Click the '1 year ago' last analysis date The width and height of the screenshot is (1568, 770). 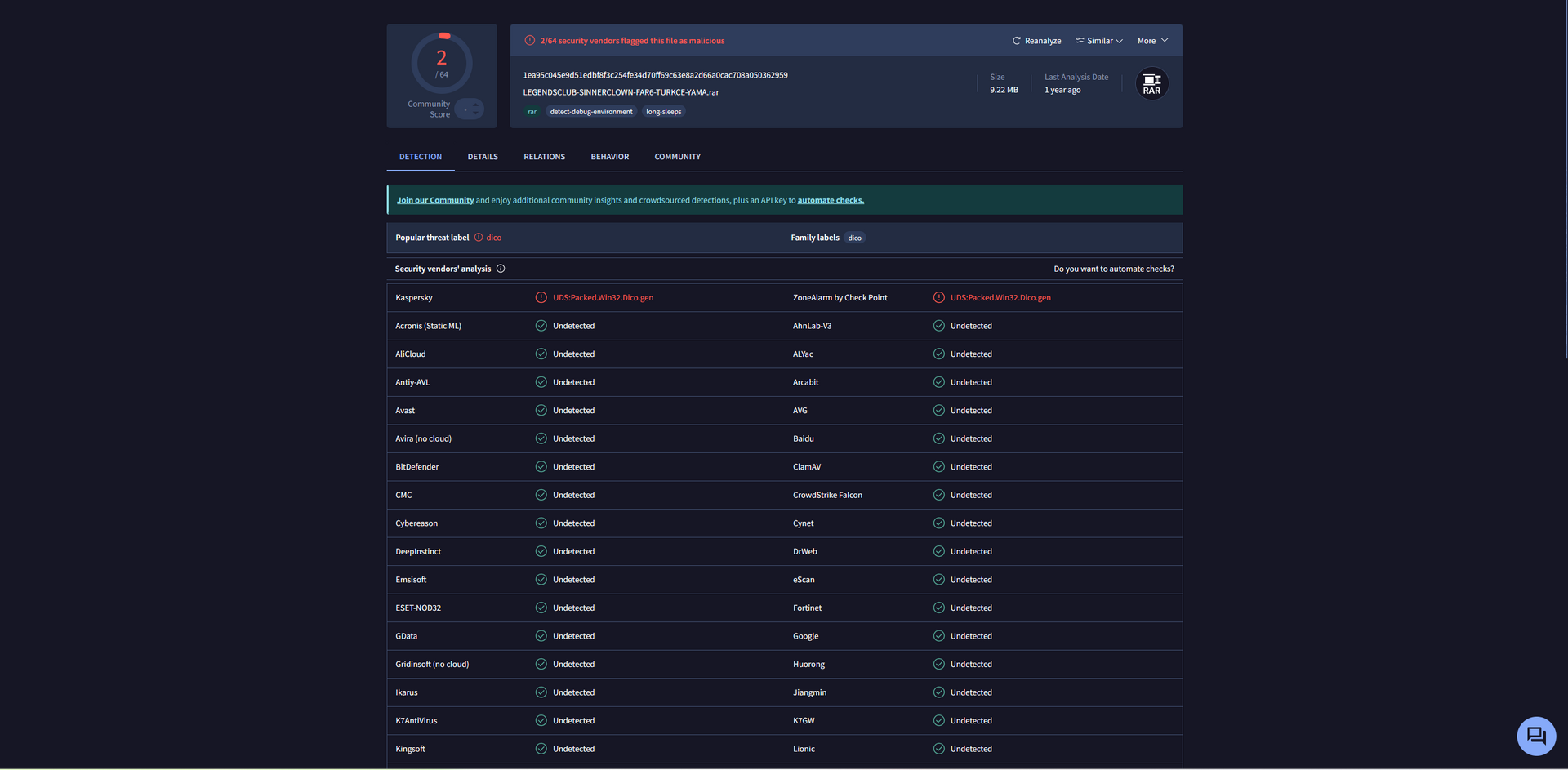click(x=1062, y=90)
